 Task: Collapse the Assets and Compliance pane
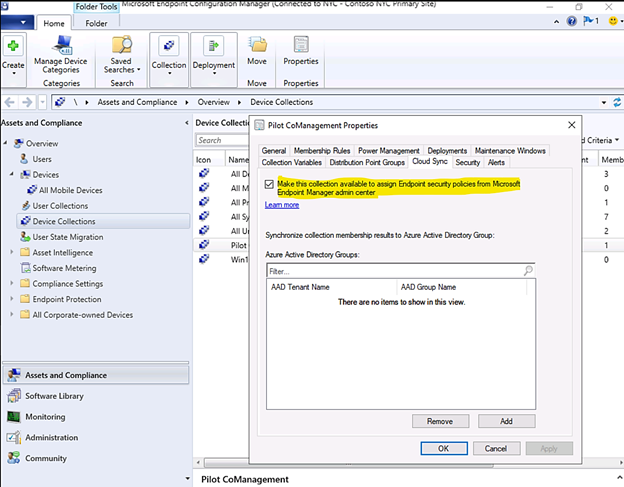pos(187,123)
